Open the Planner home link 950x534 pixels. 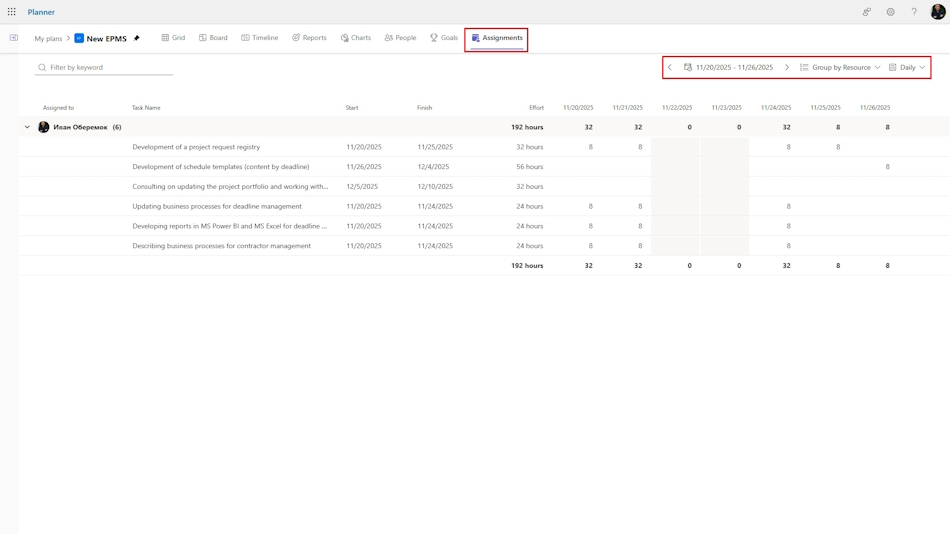pos(41,12)
